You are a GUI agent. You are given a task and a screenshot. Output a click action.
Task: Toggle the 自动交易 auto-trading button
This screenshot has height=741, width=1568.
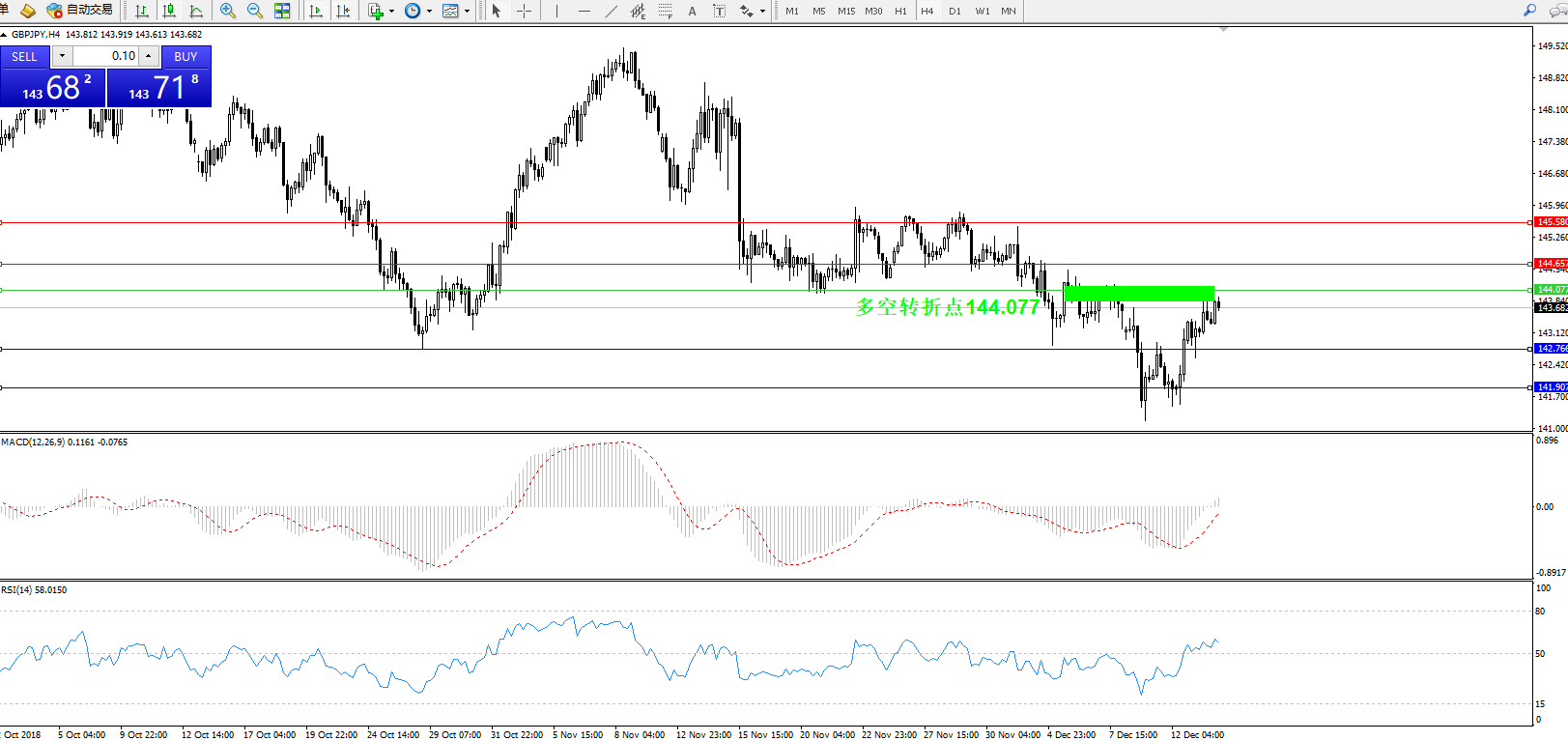[80, 10]
